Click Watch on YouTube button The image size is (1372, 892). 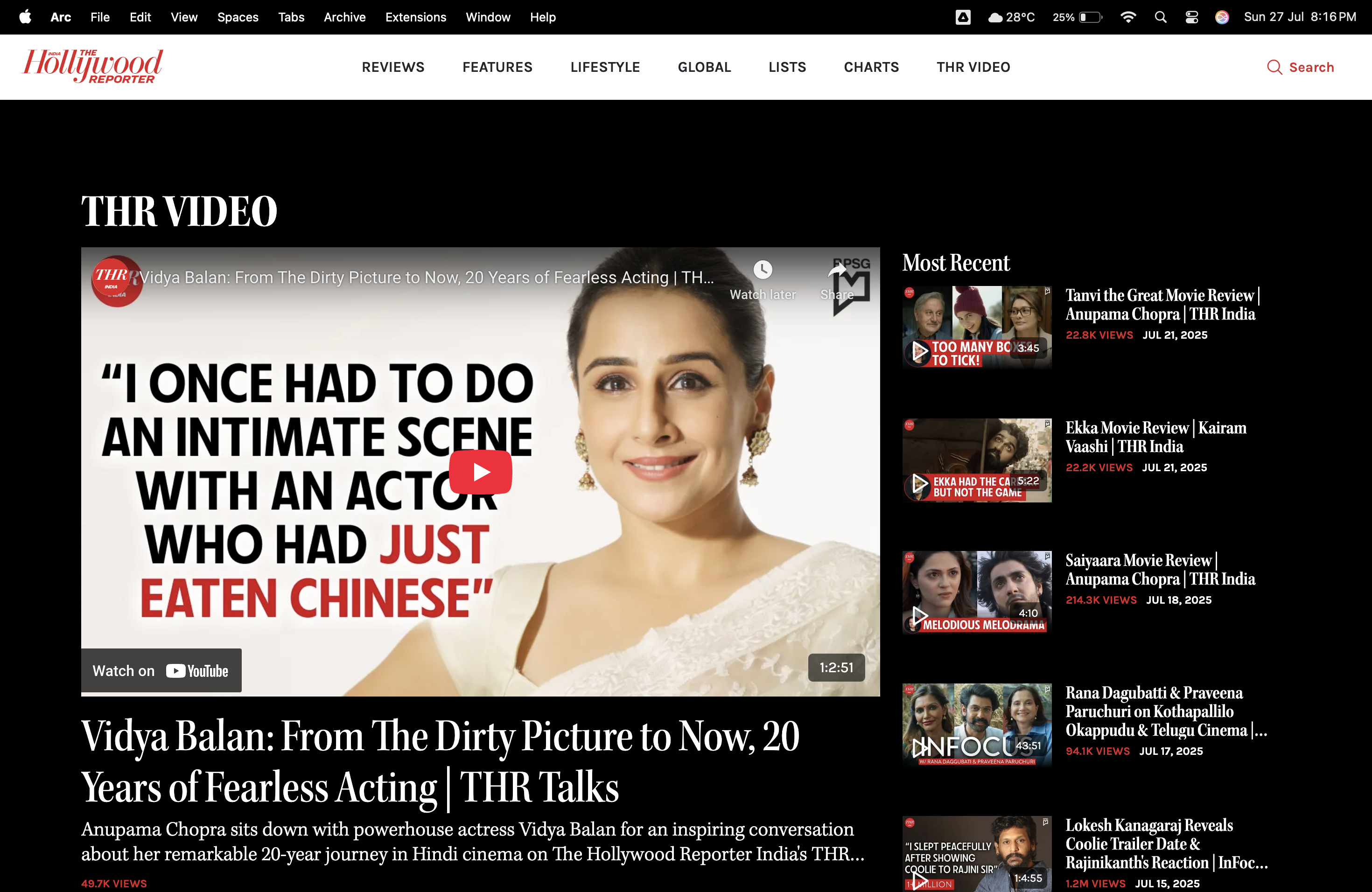click(x=161, y=671)
